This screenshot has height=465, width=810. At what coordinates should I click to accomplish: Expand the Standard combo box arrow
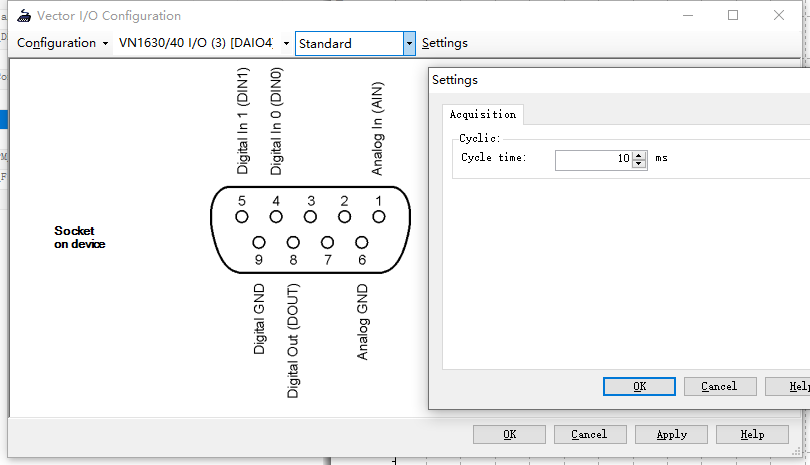409,43
